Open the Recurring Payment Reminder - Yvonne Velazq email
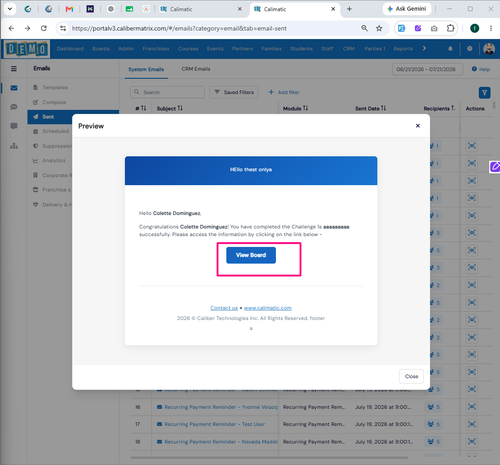Screen dimensions: 500x465 [221, 407]
